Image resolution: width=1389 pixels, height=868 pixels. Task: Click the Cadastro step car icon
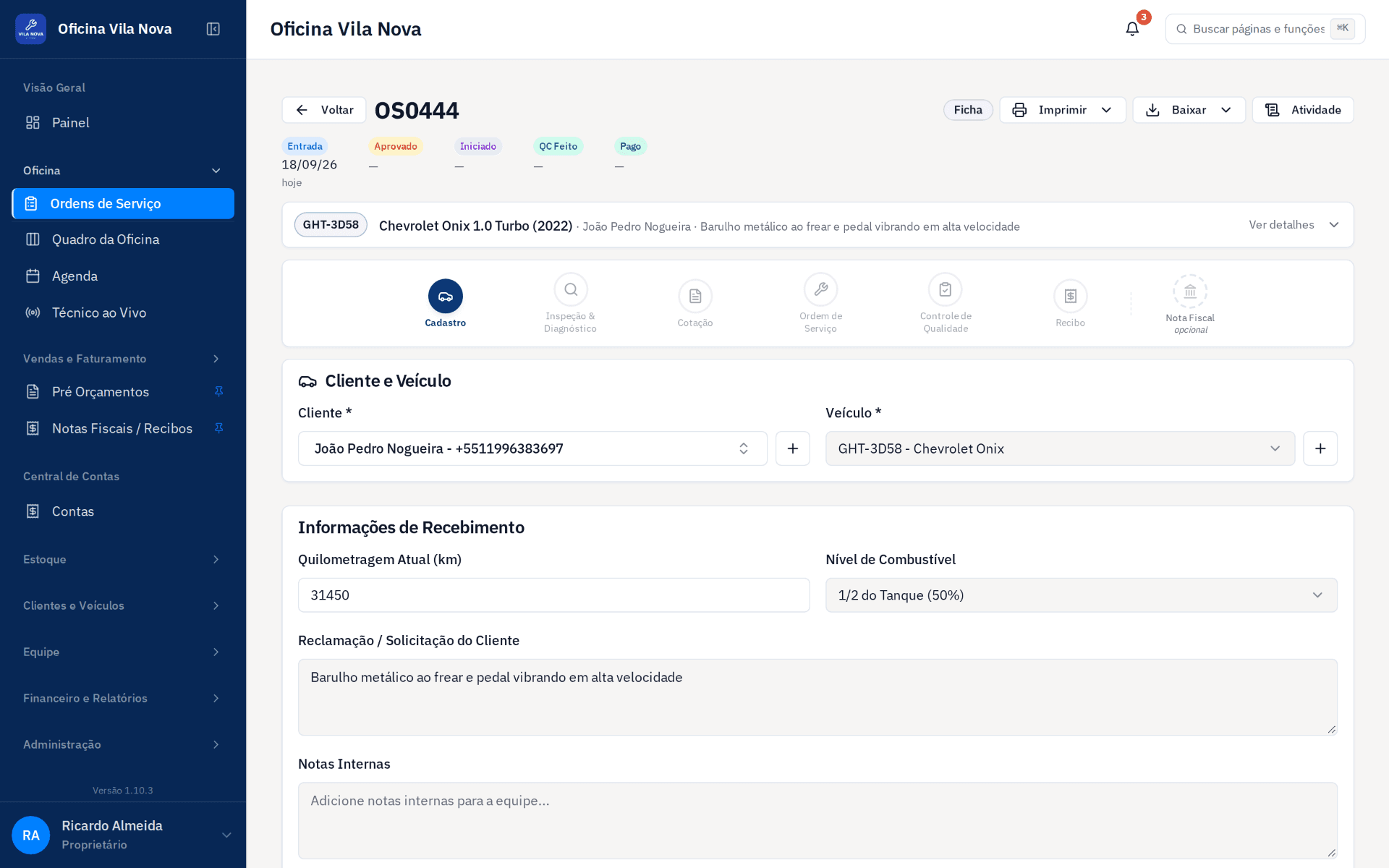(x=446, y=296)
